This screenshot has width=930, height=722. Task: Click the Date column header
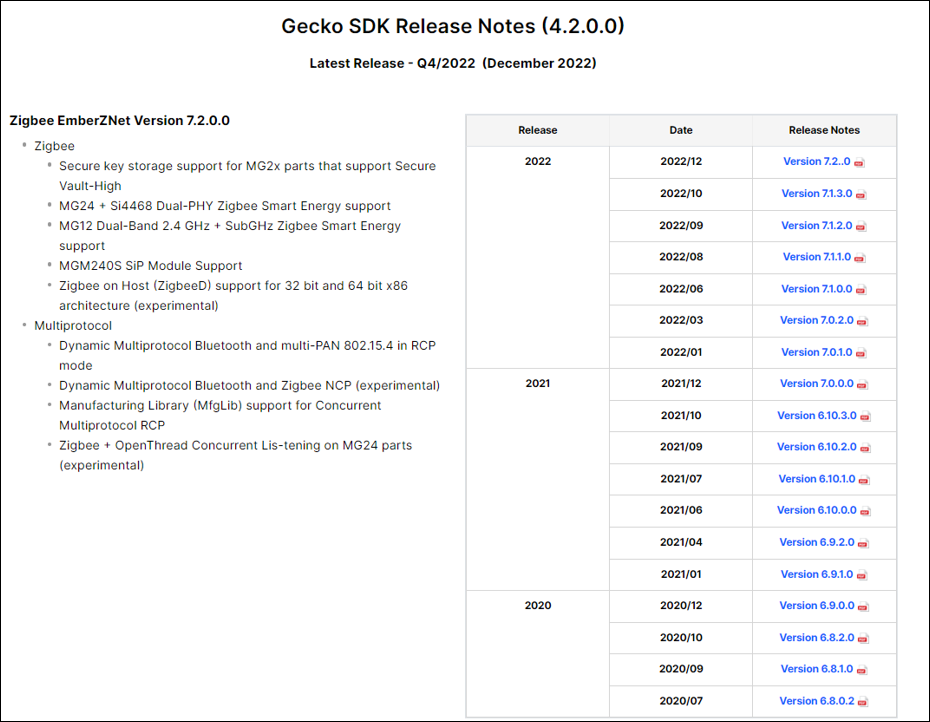681,131
